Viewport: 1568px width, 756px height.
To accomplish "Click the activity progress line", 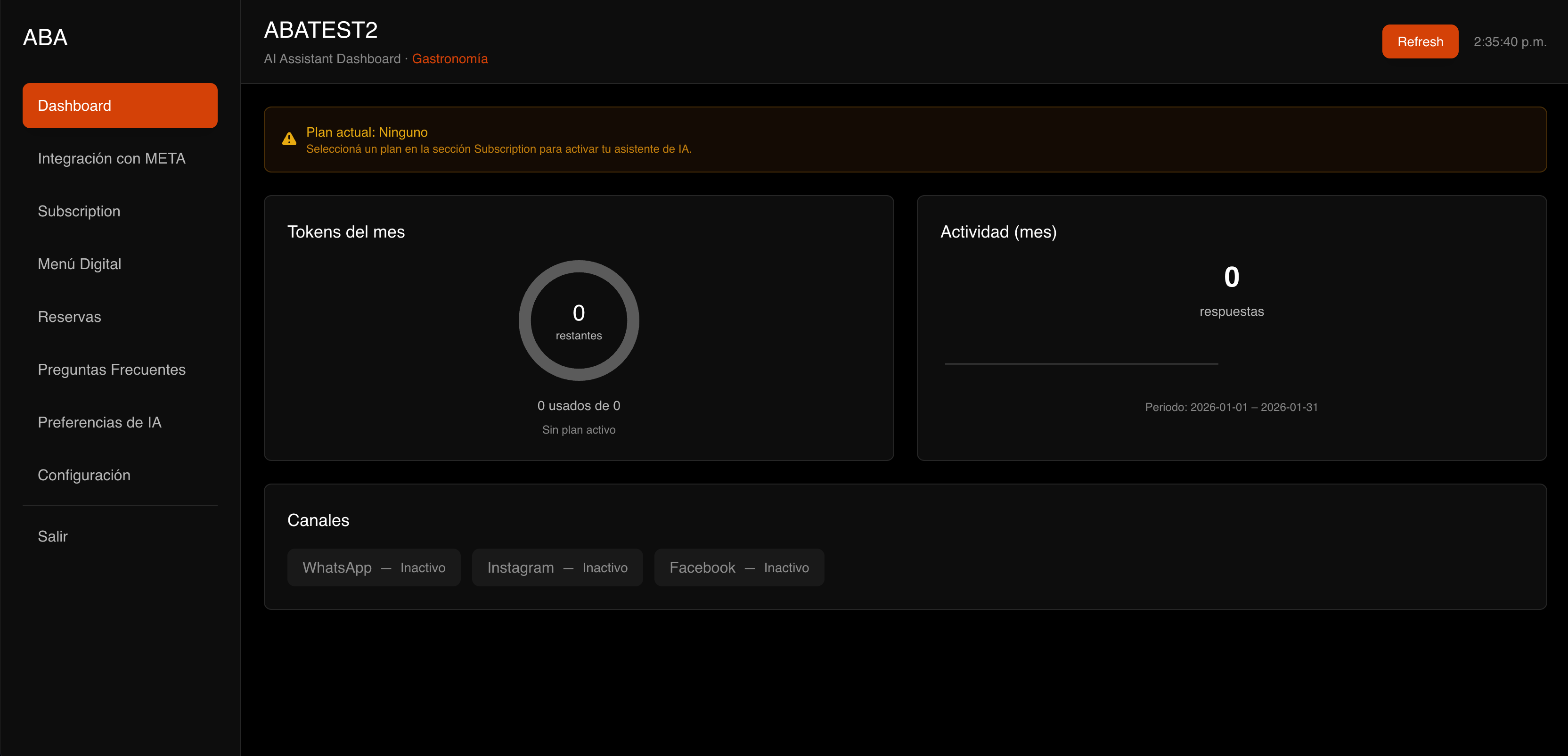I will click(x=1081, y=364).
